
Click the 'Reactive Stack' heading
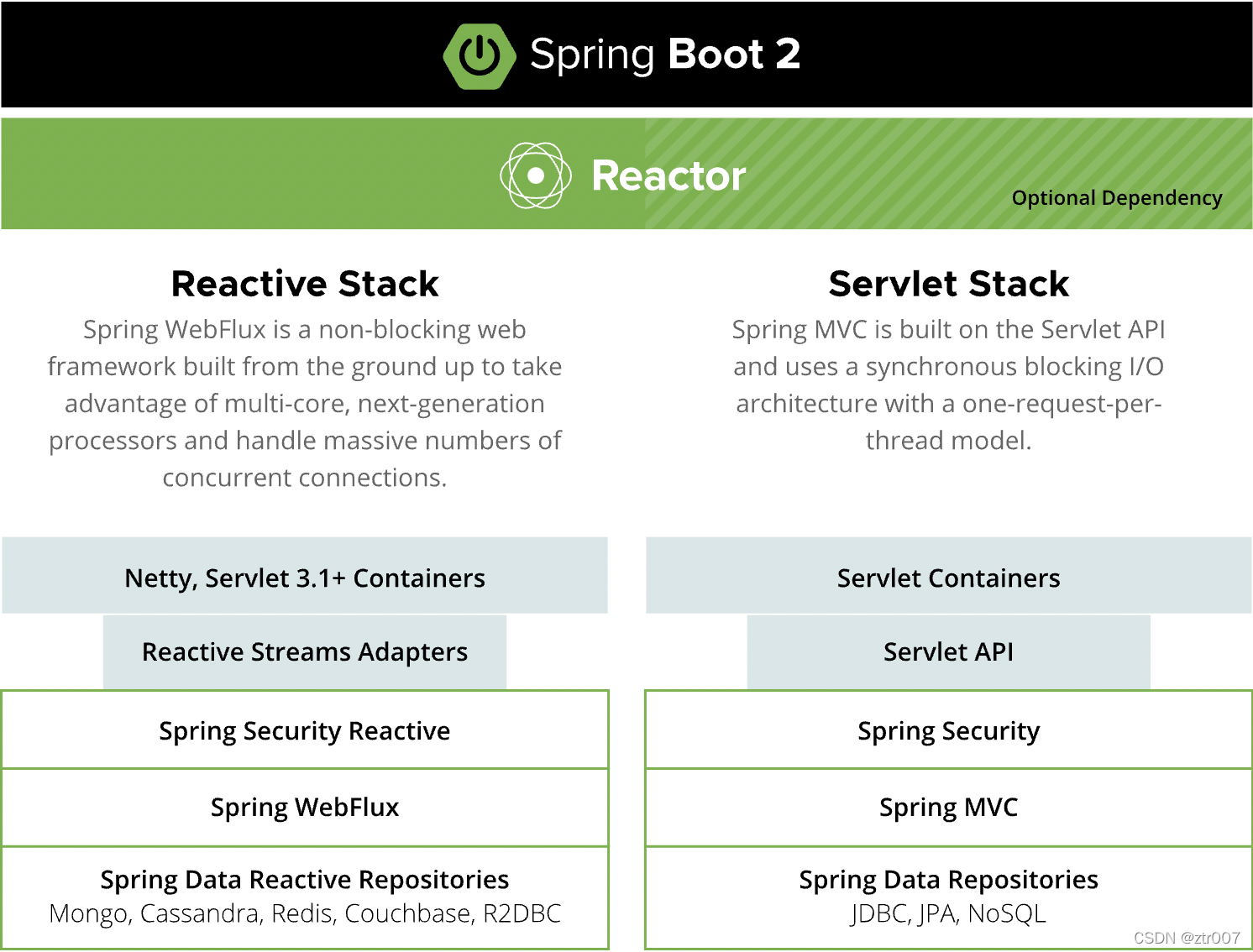click(x=305, y=284)
